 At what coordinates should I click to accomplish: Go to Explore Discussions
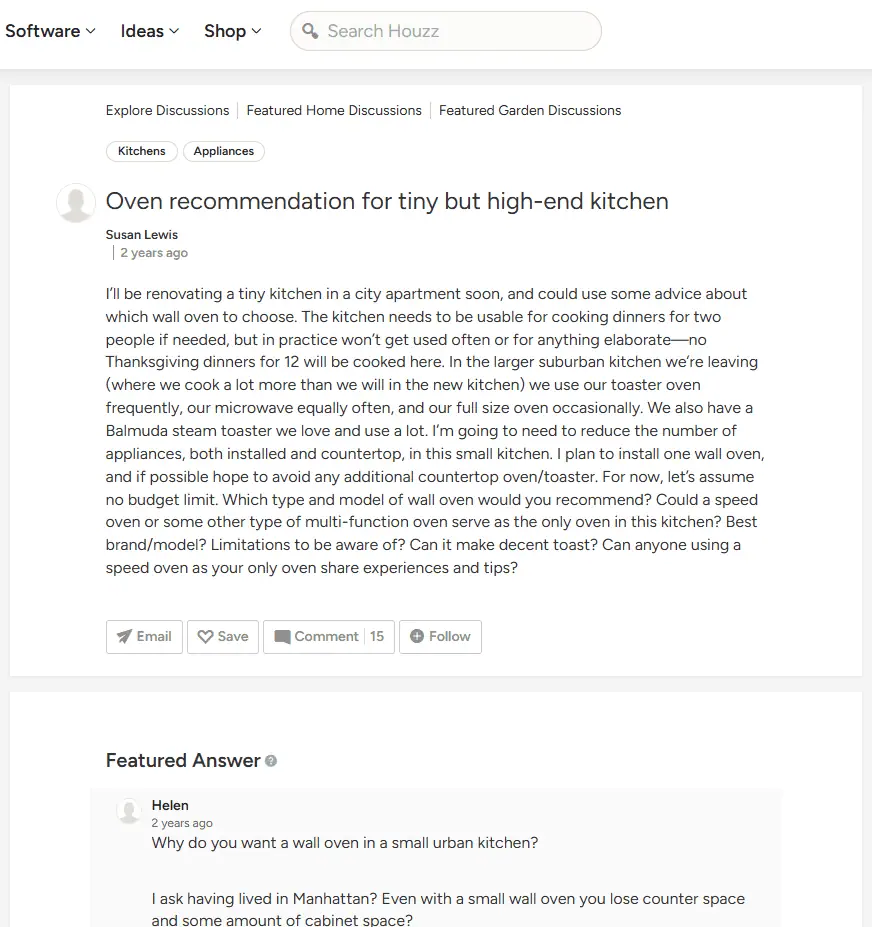[167, 111]
